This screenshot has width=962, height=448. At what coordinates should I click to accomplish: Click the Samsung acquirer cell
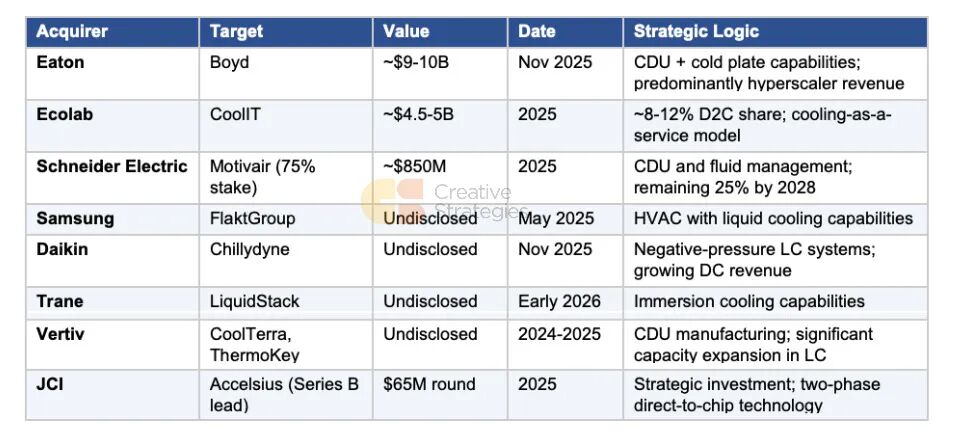[x=75, y=218]
